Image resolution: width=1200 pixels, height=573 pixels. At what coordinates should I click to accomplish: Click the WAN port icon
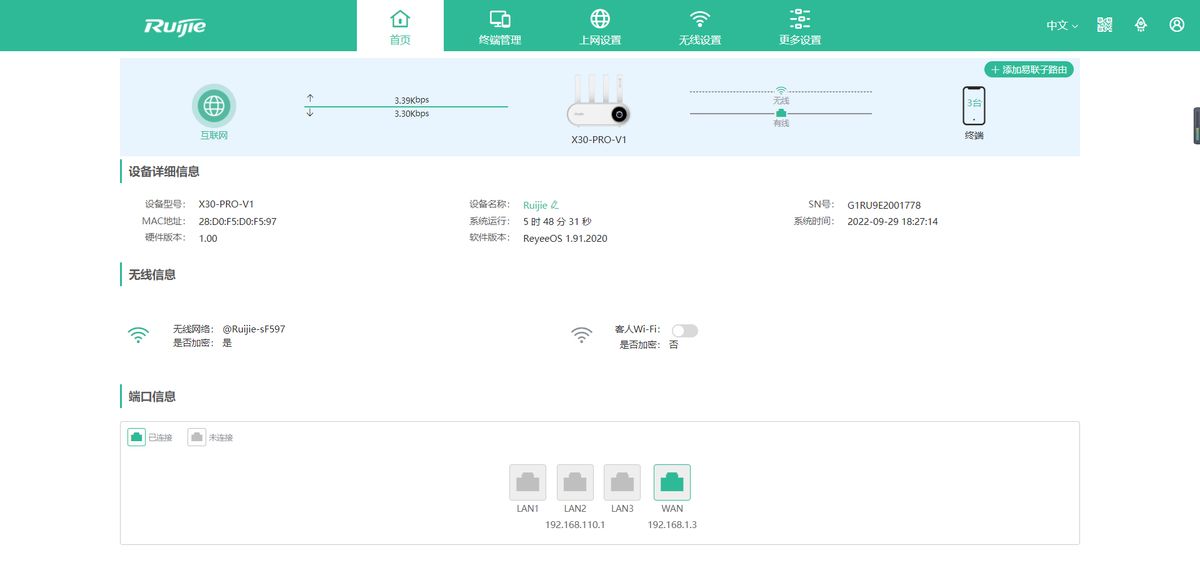coord(672,483)
